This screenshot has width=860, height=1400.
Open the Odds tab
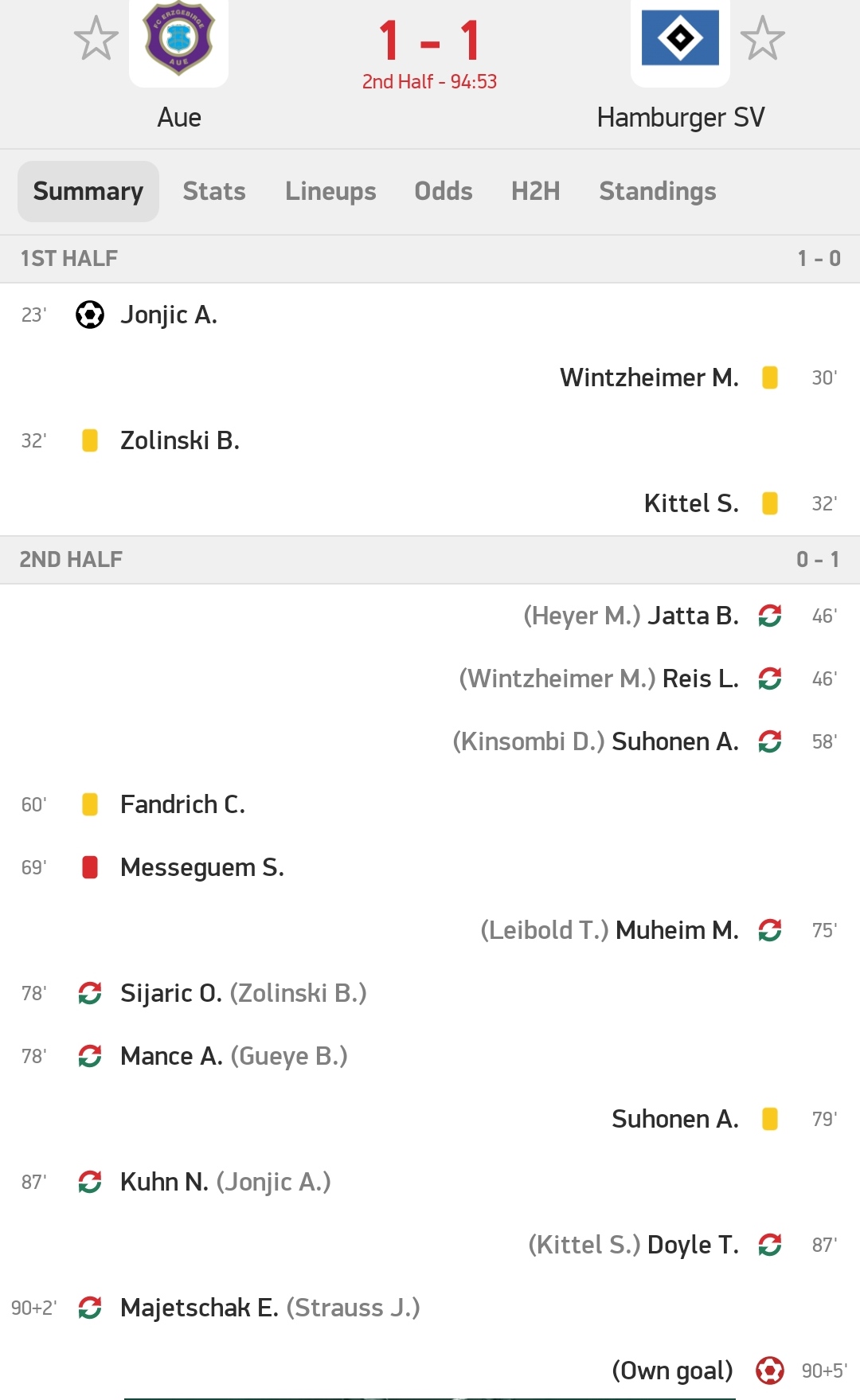point(444,191)
